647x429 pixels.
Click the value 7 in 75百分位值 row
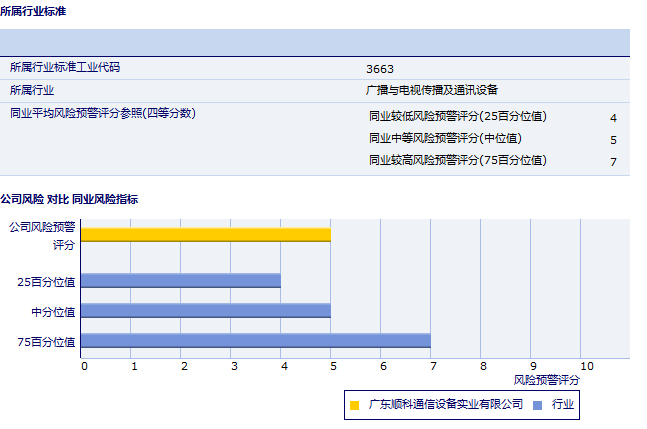[614, 162]
